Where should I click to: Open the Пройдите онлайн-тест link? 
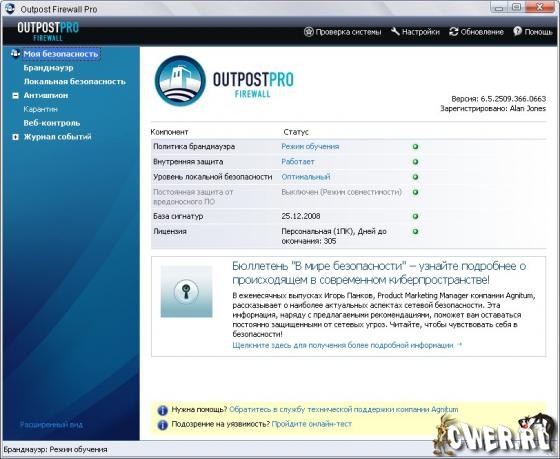(x=311, y=424)
